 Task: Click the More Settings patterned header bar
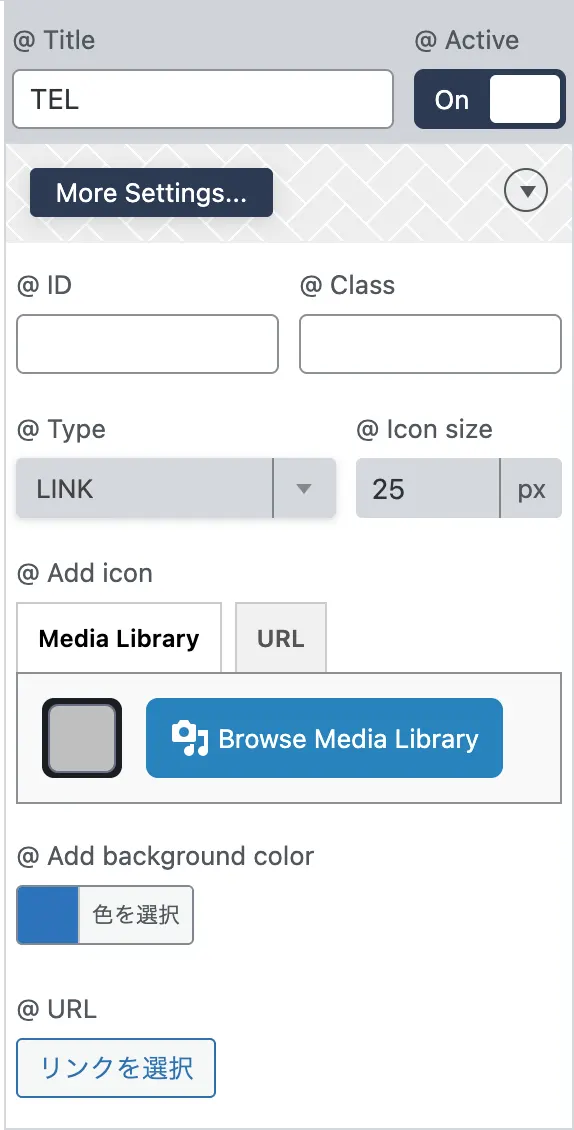[x=288, y=192]
